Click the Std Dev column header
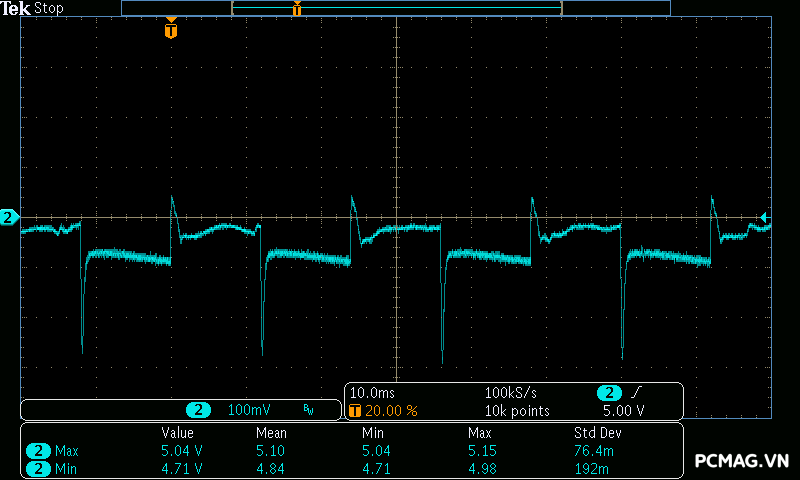This screenshot has width=800, height=480. tap(598, 433)
